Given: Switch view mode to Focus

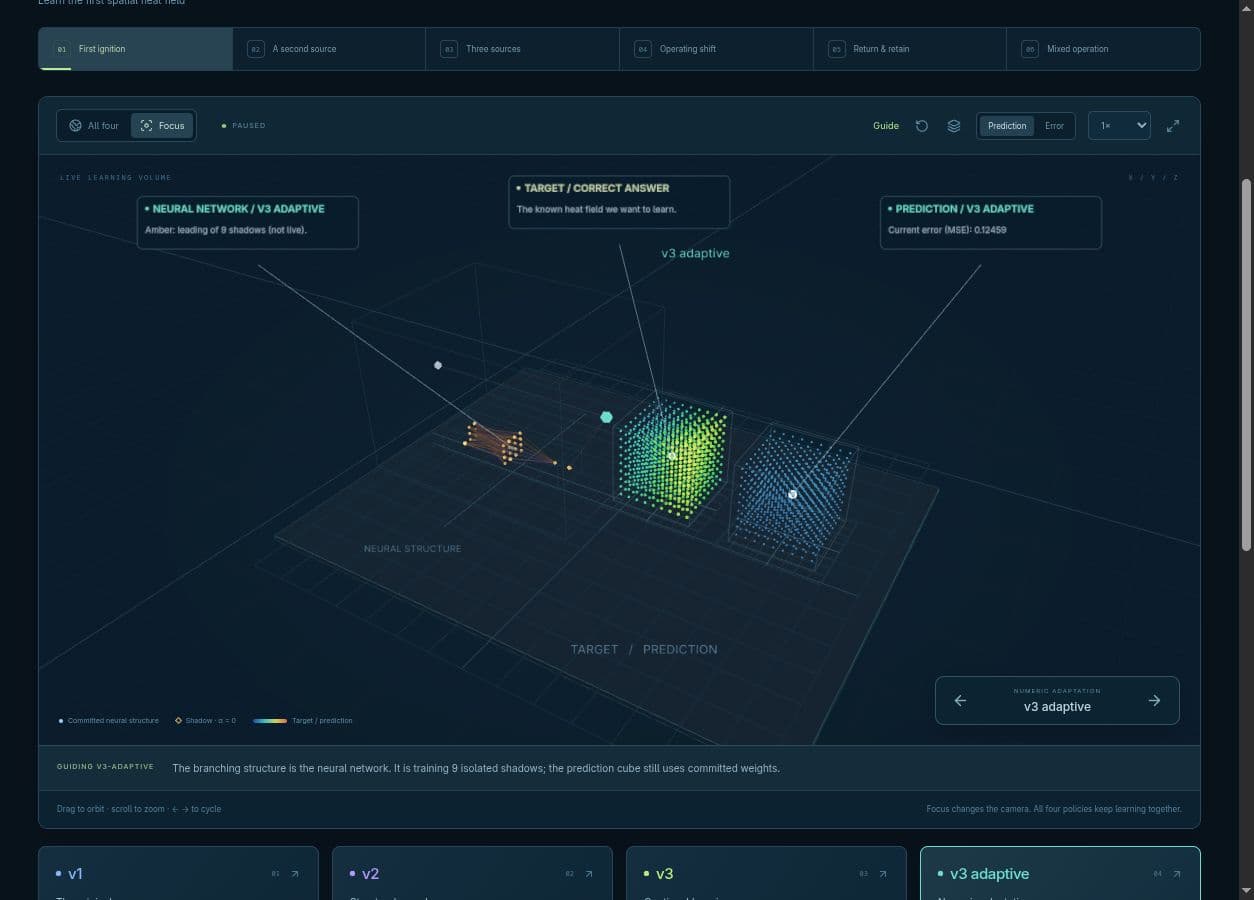Looking at the screenshot, I should click(162, 126).
